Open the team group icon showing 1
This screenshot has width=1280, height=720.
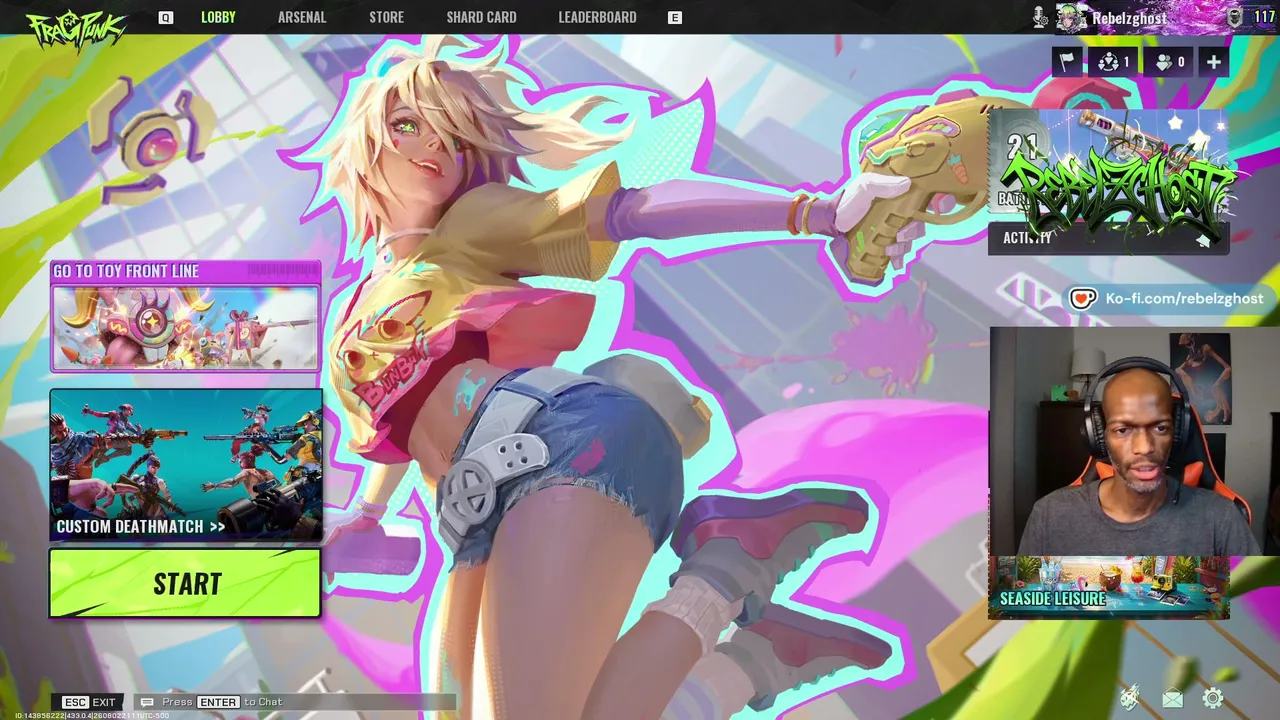[1113, 62]
